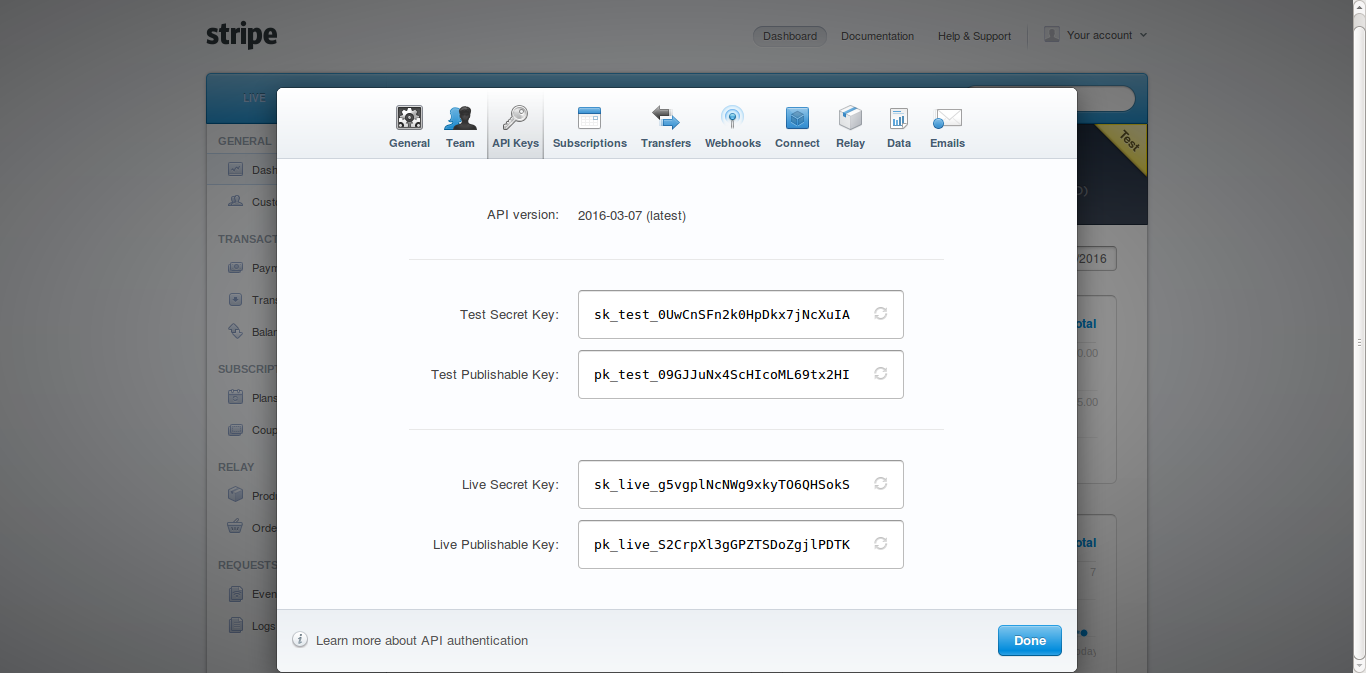Regenerate the Live Publishable Key

(881, 544)
